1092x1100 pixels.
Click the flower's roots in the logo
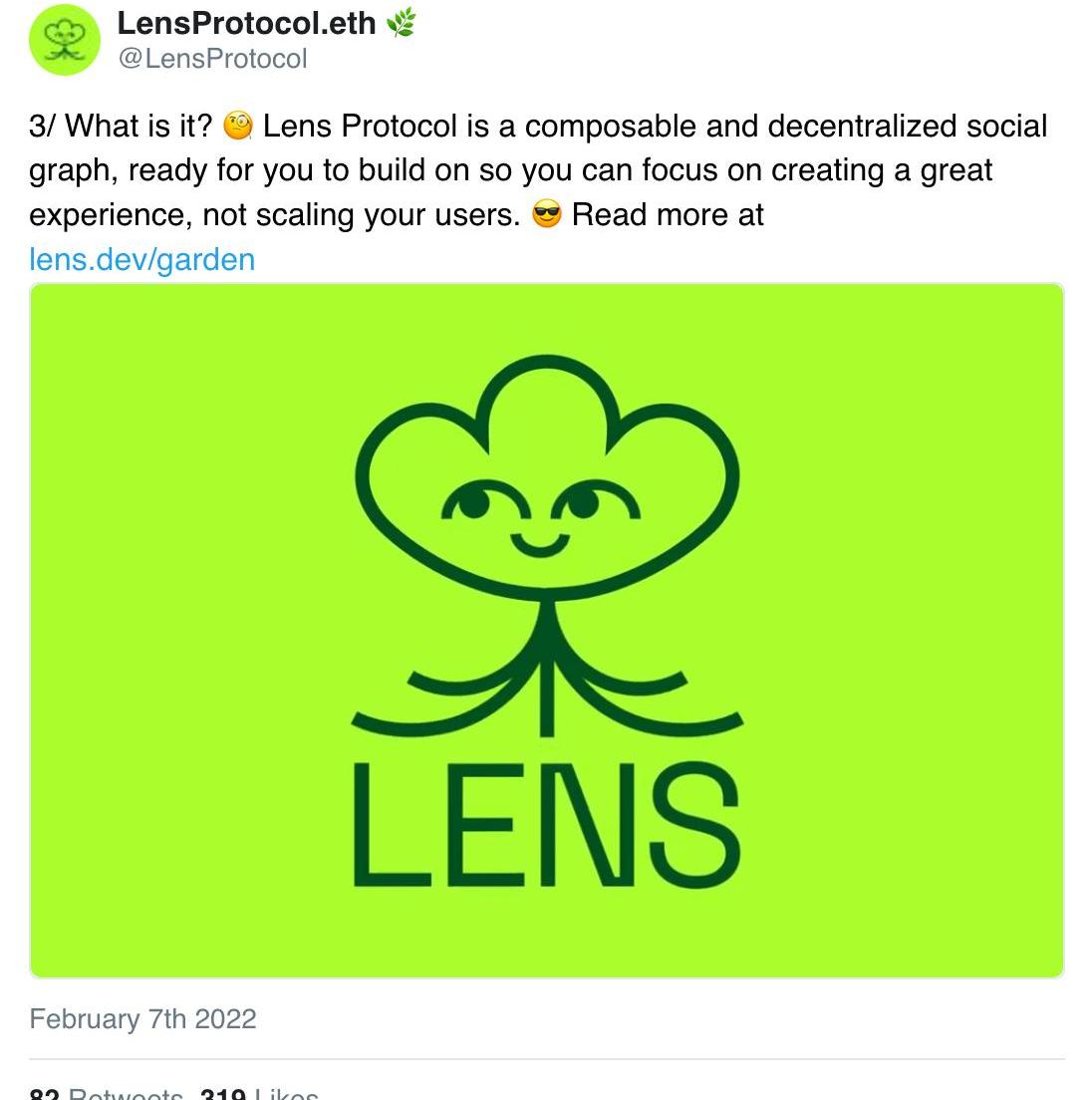point(546,687)
